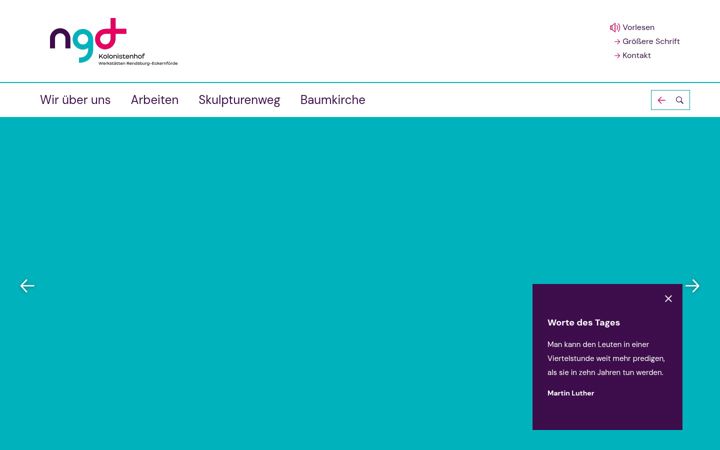Image resolution: width=720 pixels, height=450 pixels.
Task: Click the Martin Luther author name
Action: pyautogui.click(x=570, y=393)
